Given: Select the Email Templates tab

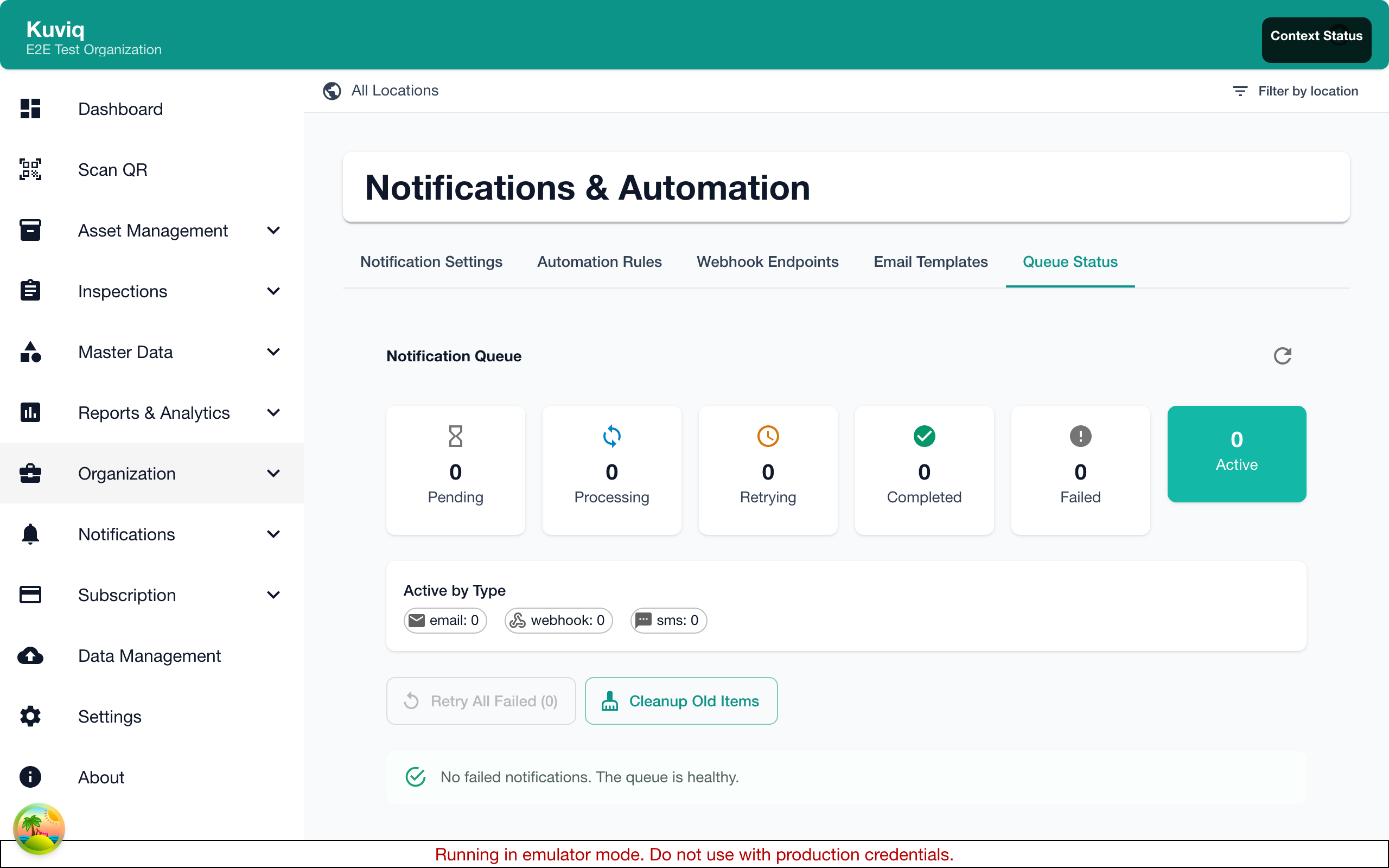Looking at the screenshot, I should click(x=931, y=262).
